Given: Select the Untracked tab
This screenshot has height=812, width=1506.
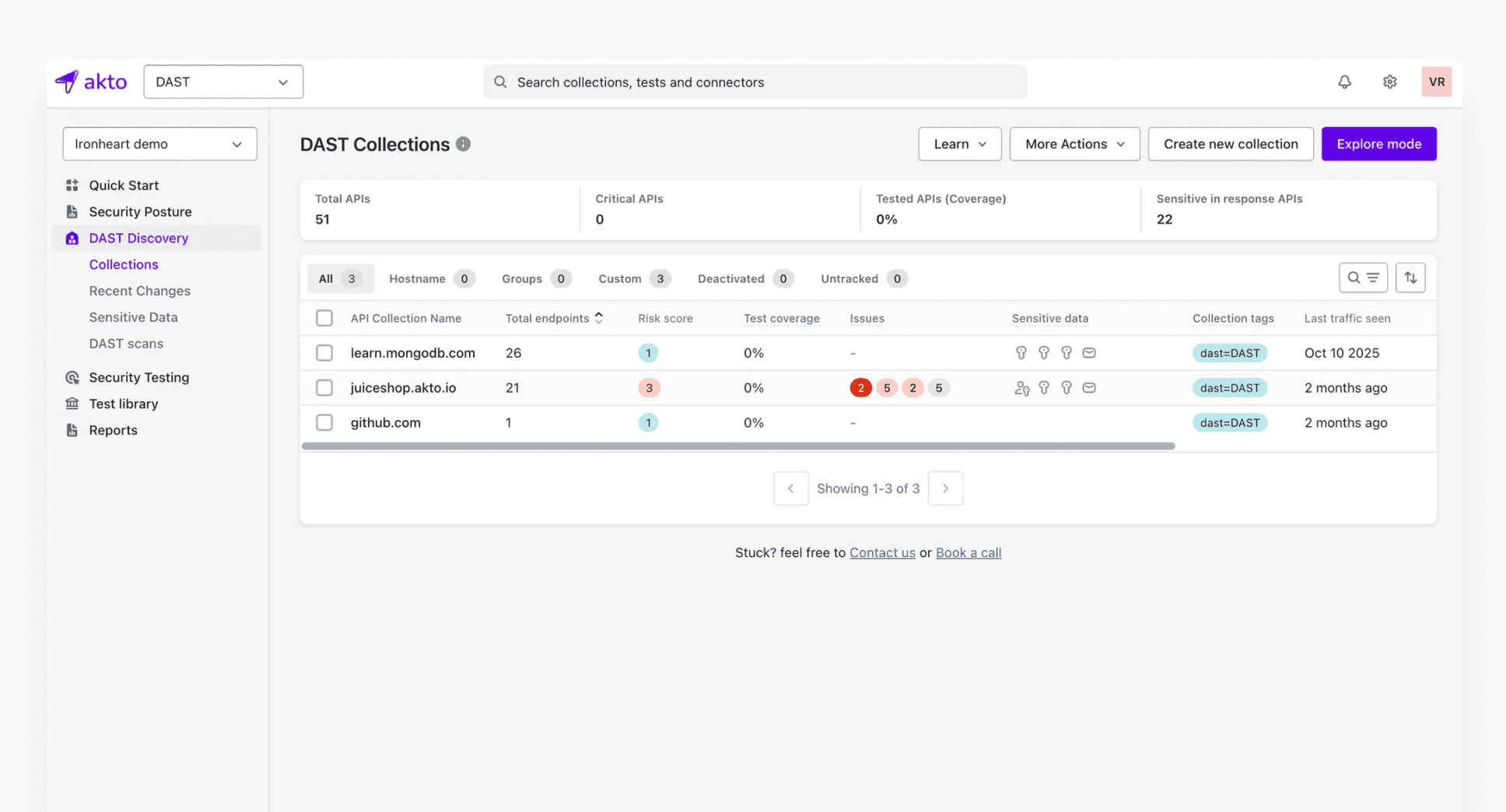Looking at the screenshot, I should coord(864,278).
